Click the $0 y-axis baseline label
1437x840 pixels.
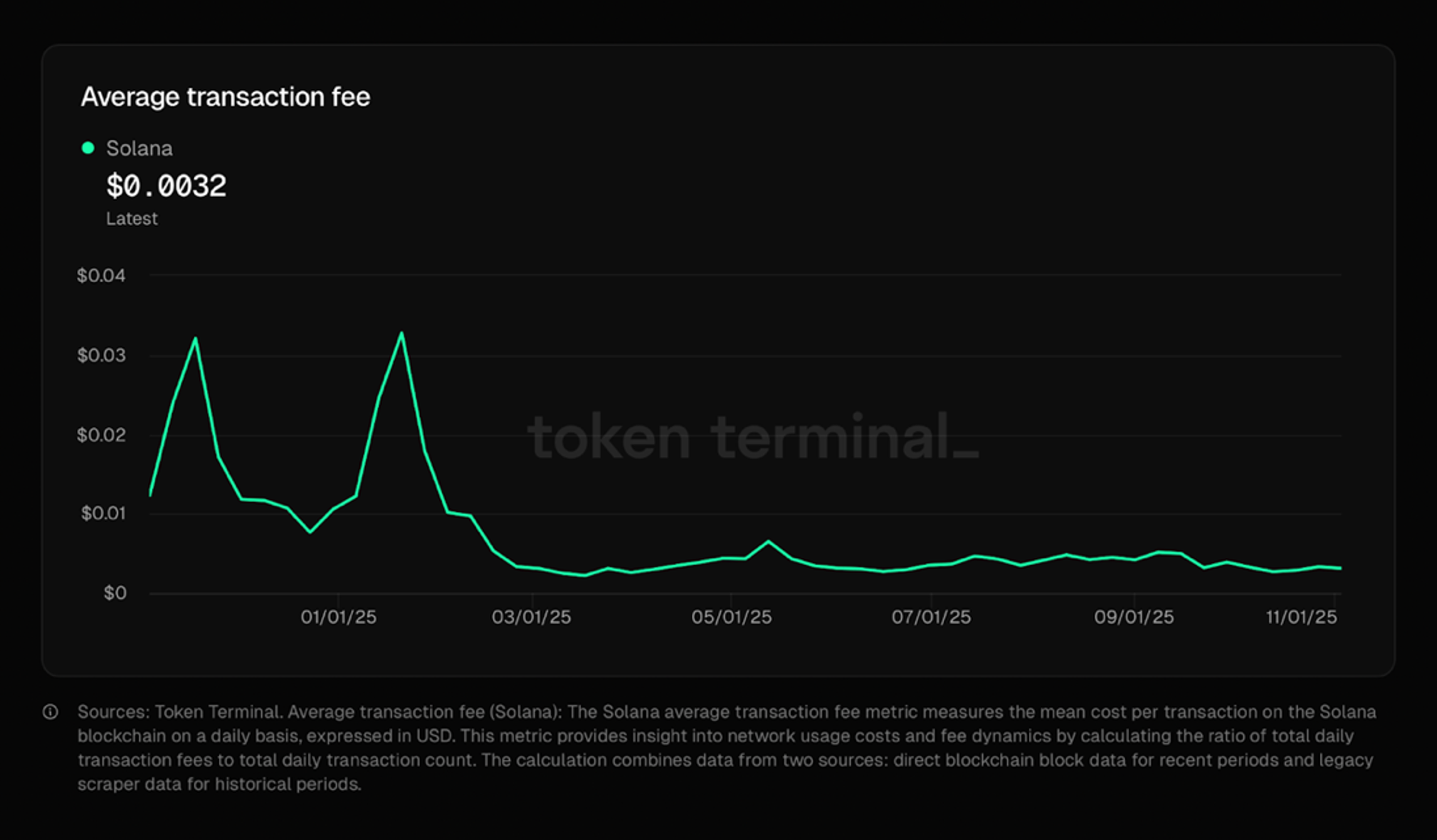115,593
